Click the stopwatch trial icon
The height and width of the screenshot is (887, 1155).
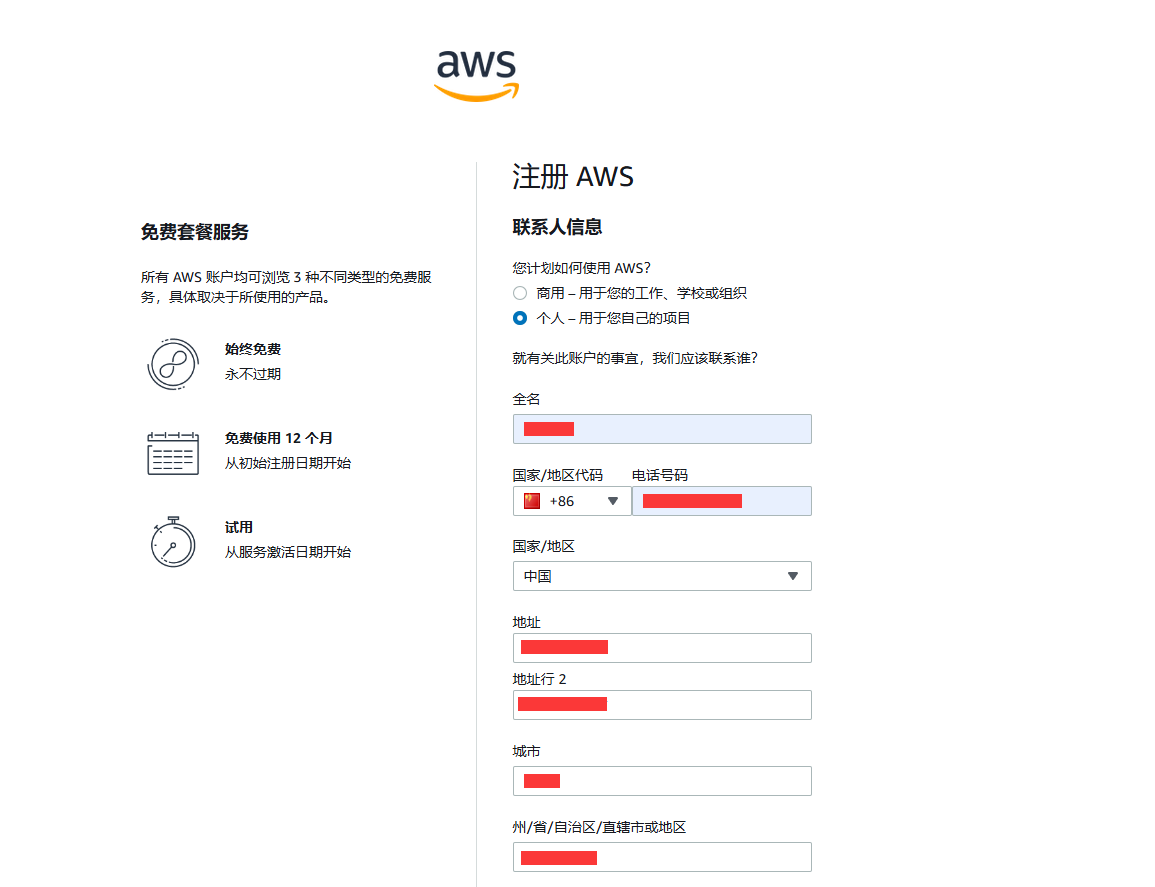(x=172, y=541)
